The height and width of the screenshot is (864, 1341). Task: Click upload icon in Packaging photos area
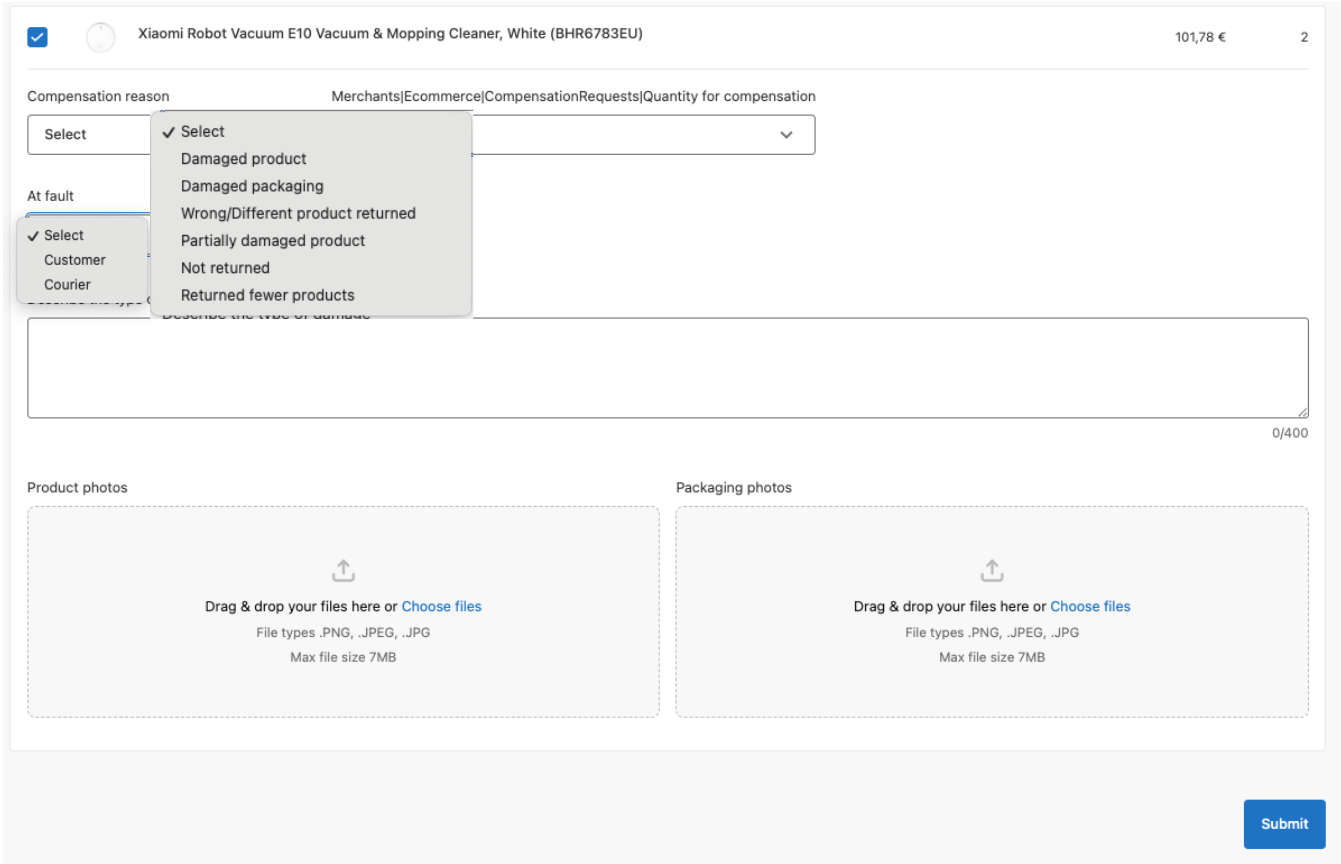(x=991, y=570)
